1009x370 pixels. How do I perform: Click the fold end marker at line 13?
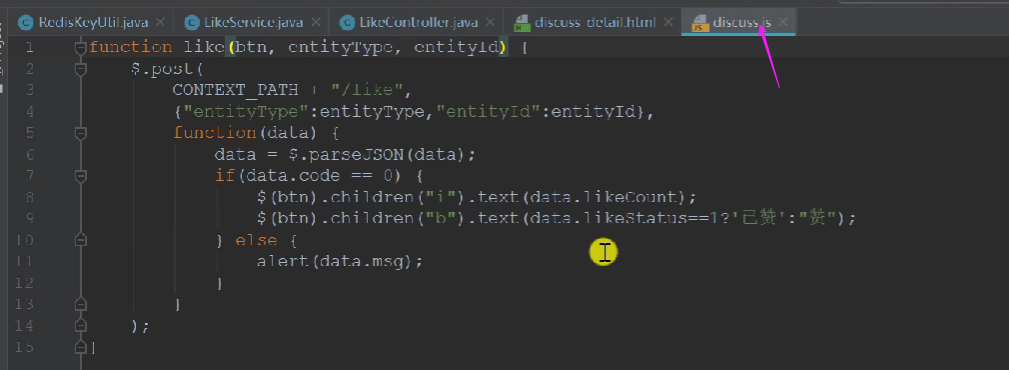pyautogui.click(x=80, y=304)
